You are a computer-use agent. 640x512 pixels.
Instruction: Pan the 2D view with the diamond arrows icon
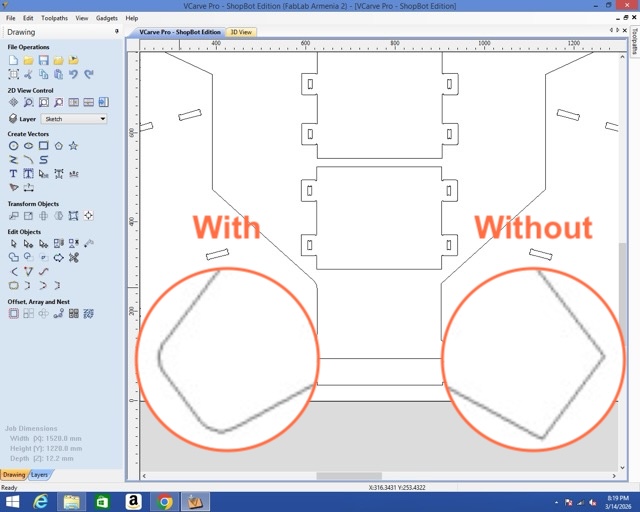coord(13,102)
